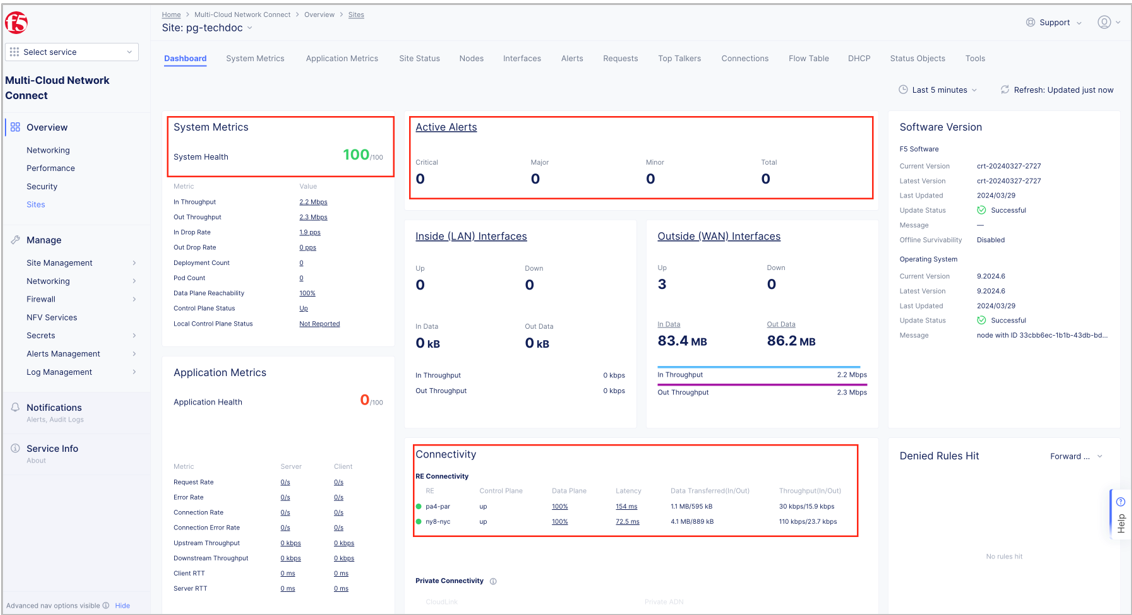Click Hide advanced nav options link
Viewport: 1132px width, 615px height.
123,606
